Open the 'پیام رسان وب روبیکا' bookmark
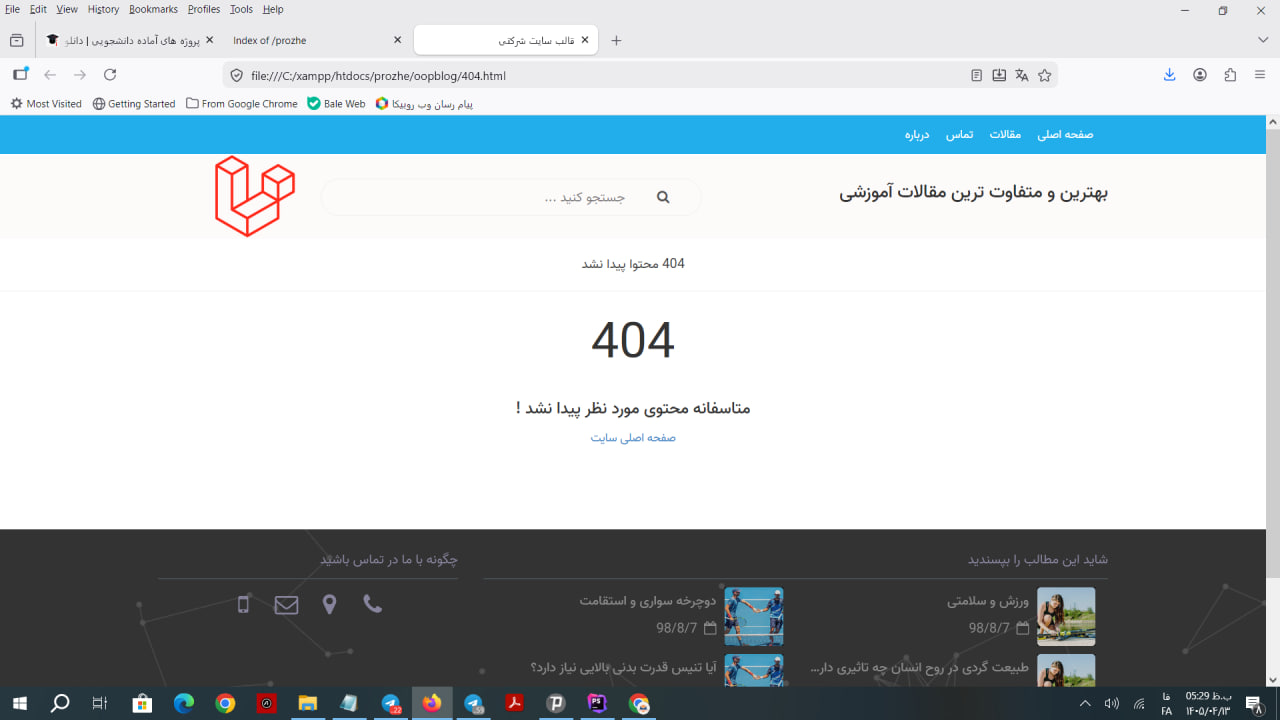 point(424,104)
